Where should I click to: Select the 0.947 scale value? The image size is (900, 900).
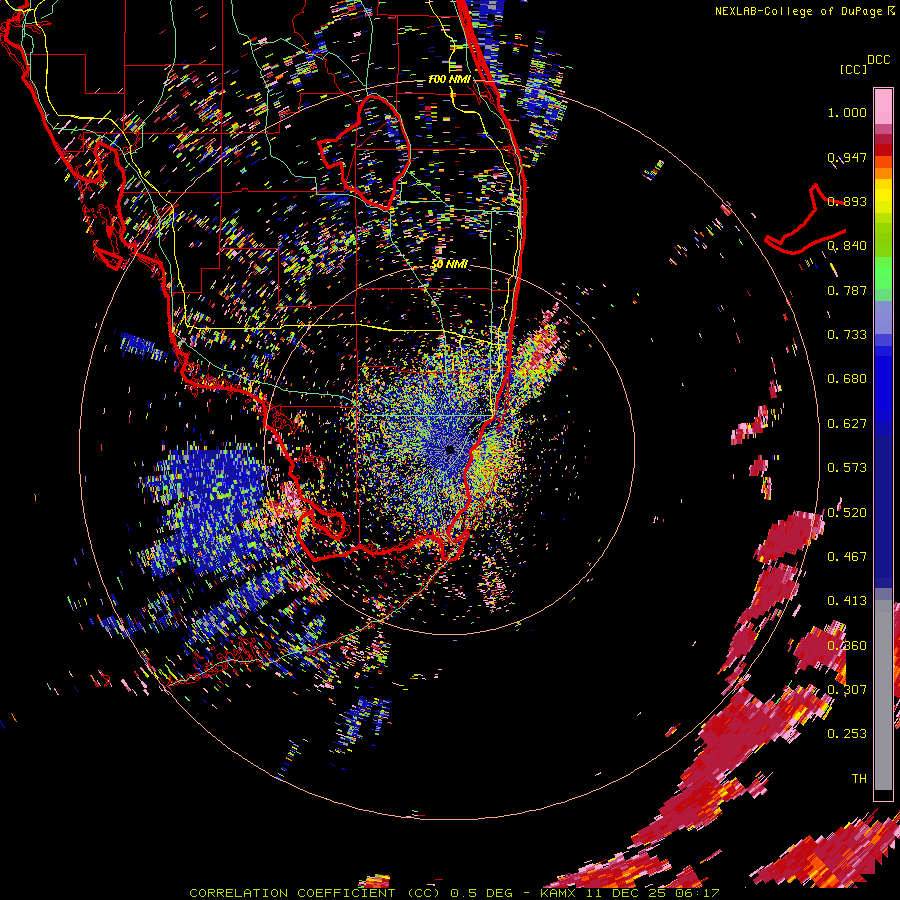(x=847, y=157)
